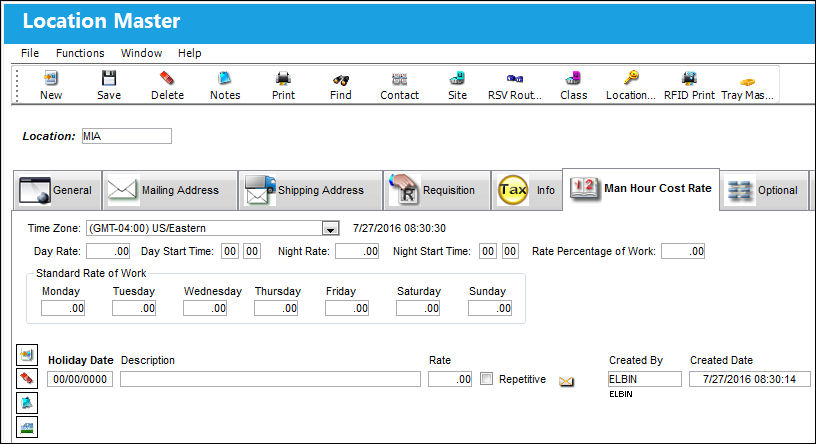Click the timestamp 7/27/2016 08:30:30

click(x=399, y=229)
